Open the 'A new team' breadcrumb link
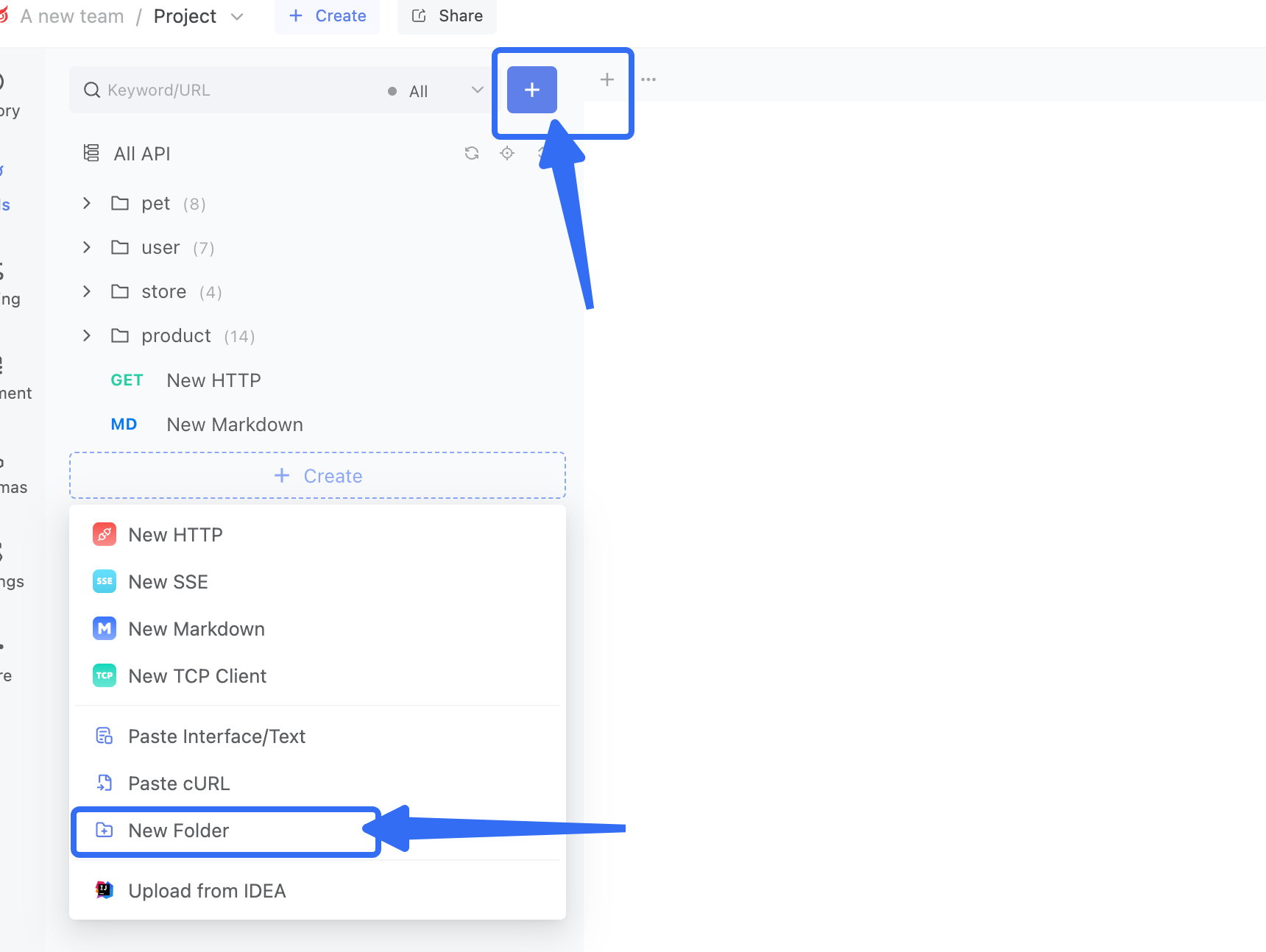Image resolution: width=1266 pixels, height=952 pixels. tap(72, 16)
